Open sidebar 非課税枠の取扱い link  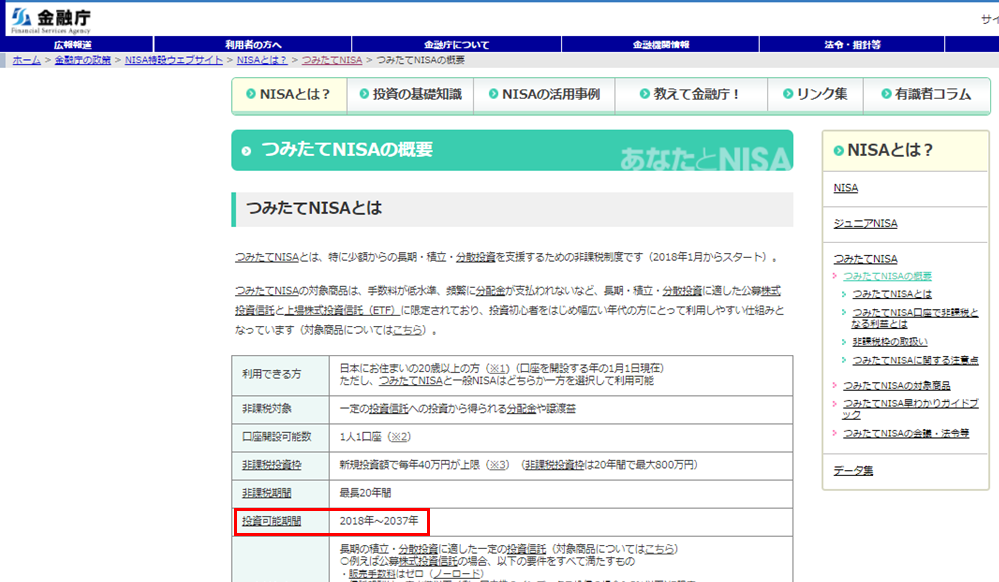click(x=889, y=342)
